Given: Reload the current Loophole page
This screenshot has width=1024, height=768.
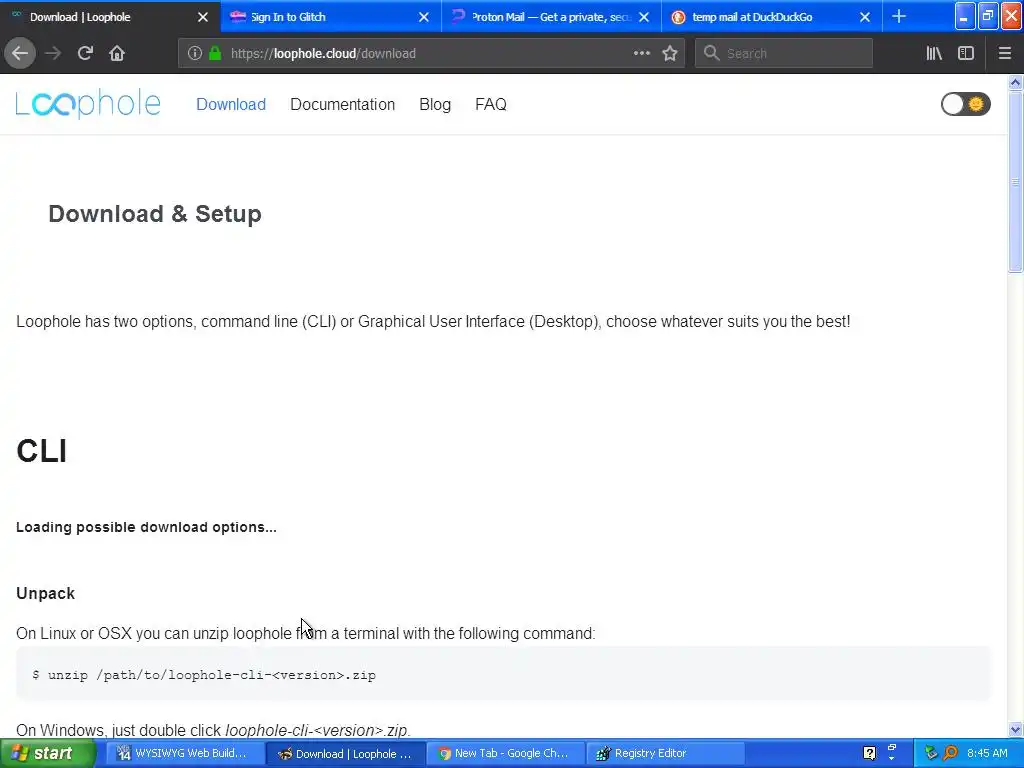Looking at the screenshot, I should pyautogui.click(x=85, y=54).
